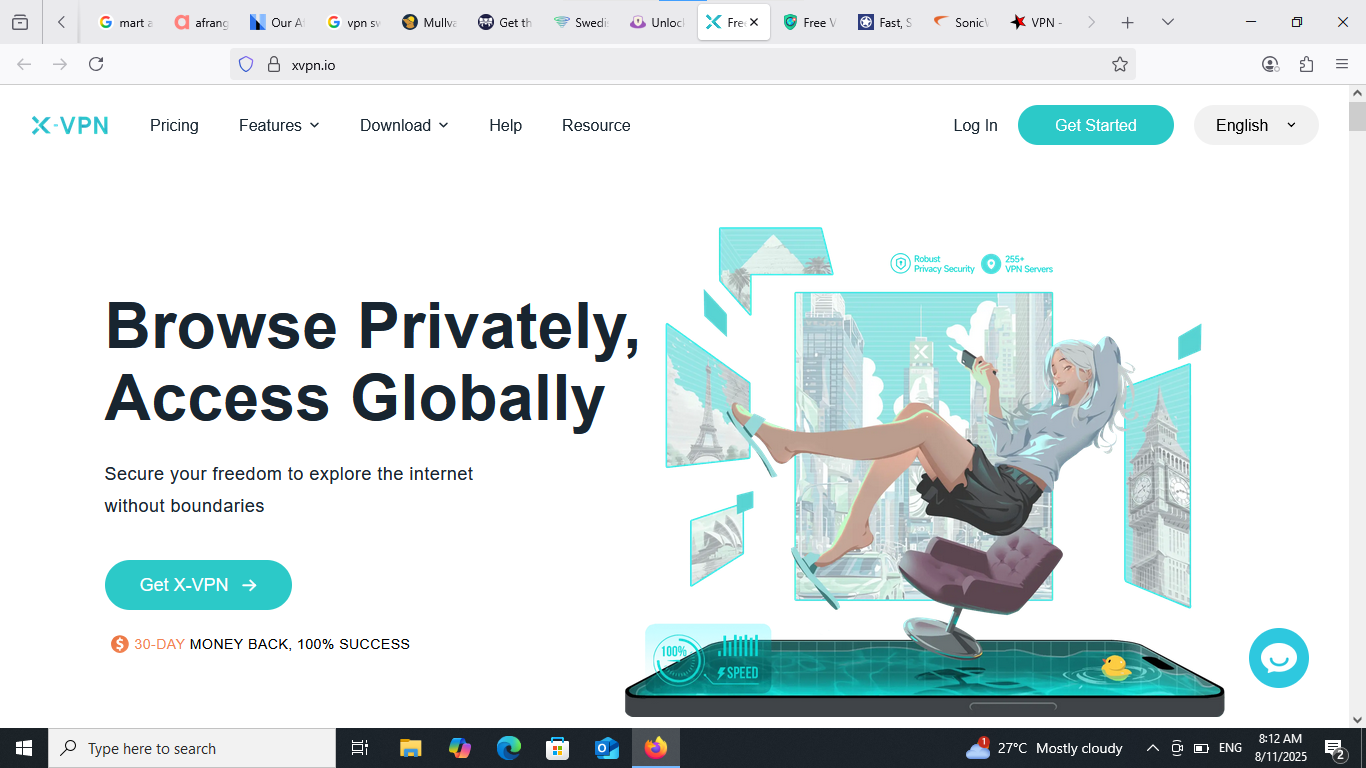Expand the Features dropdown menu

pos(279,125)
